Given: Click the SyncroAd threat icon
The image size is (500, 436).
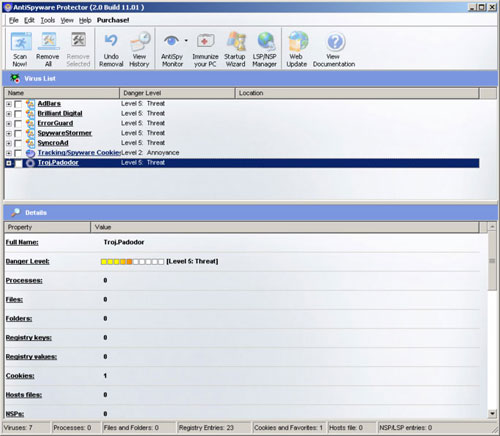Looking at the screenshot, I should [30, 143].
